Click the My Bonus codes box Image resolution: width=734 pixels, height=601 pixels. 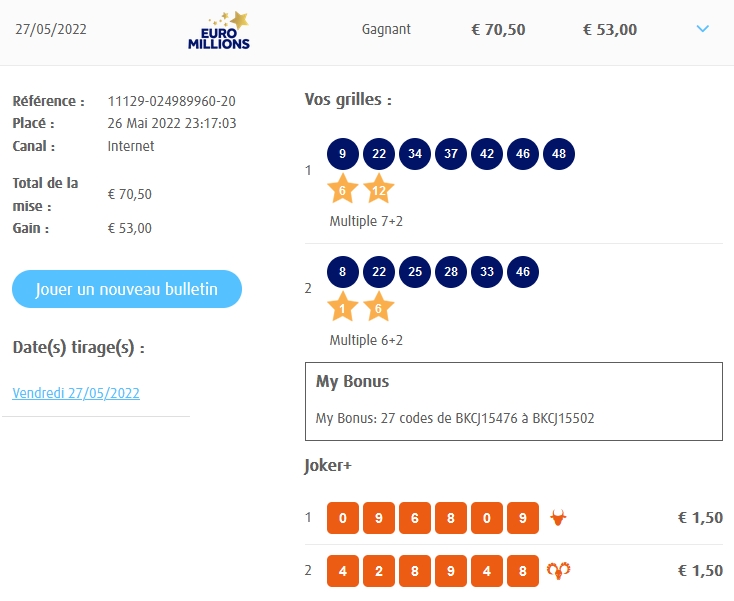coord(513,401)
